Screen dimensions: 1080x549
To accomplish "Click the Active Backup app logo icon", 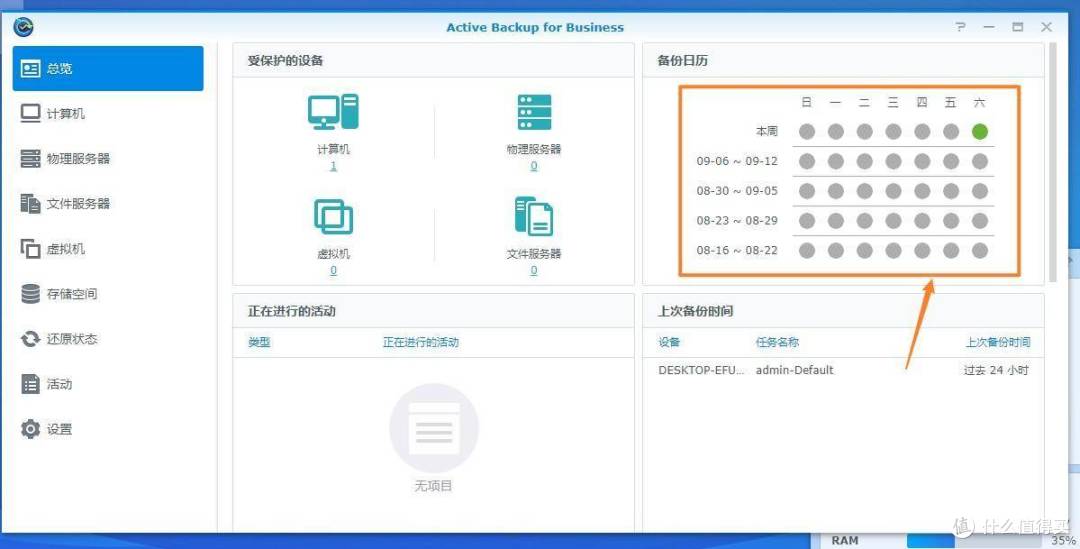I will (23, 27).
